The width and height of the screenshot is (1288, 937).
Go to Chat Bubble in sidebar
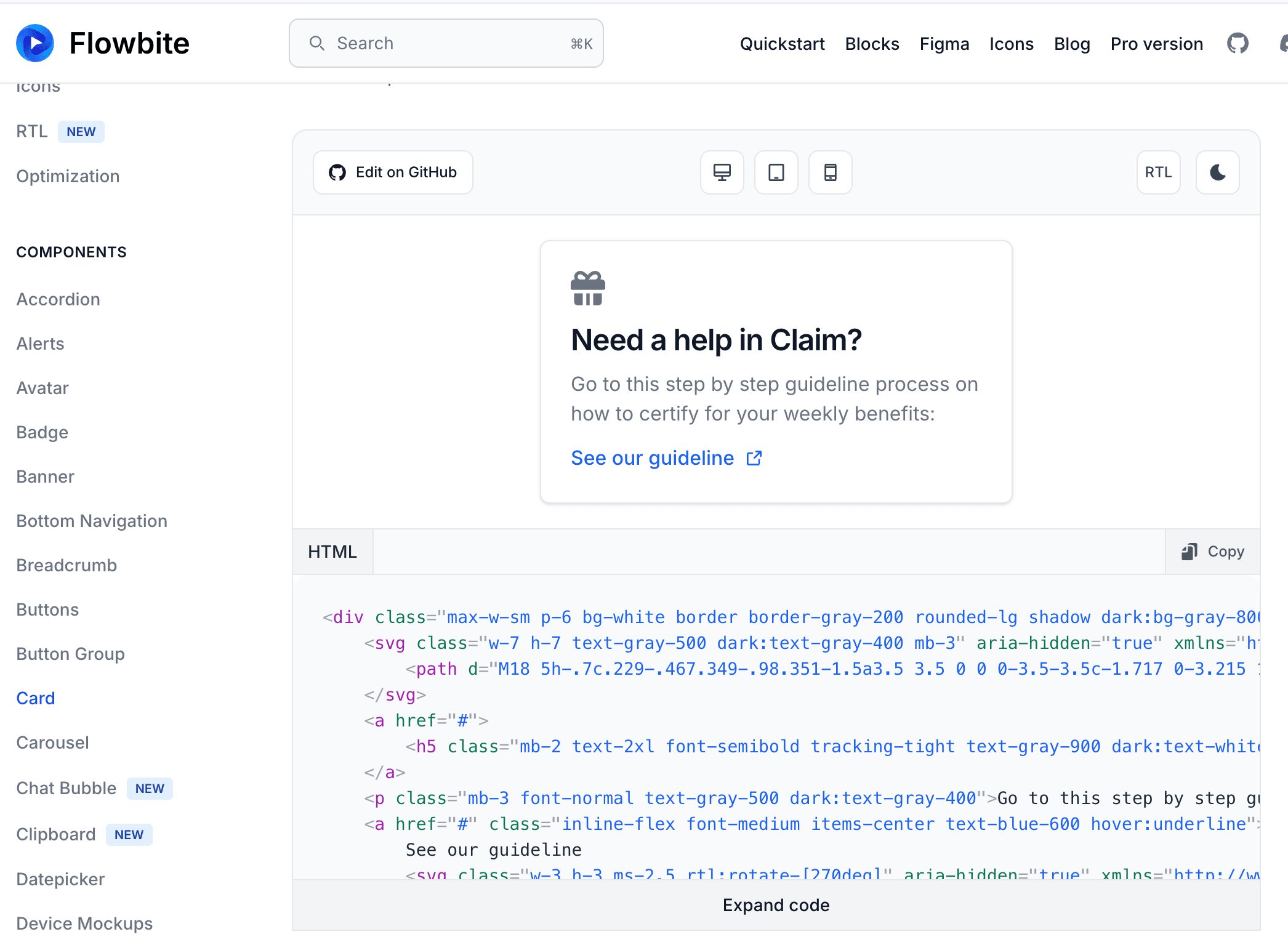point(66,788)
